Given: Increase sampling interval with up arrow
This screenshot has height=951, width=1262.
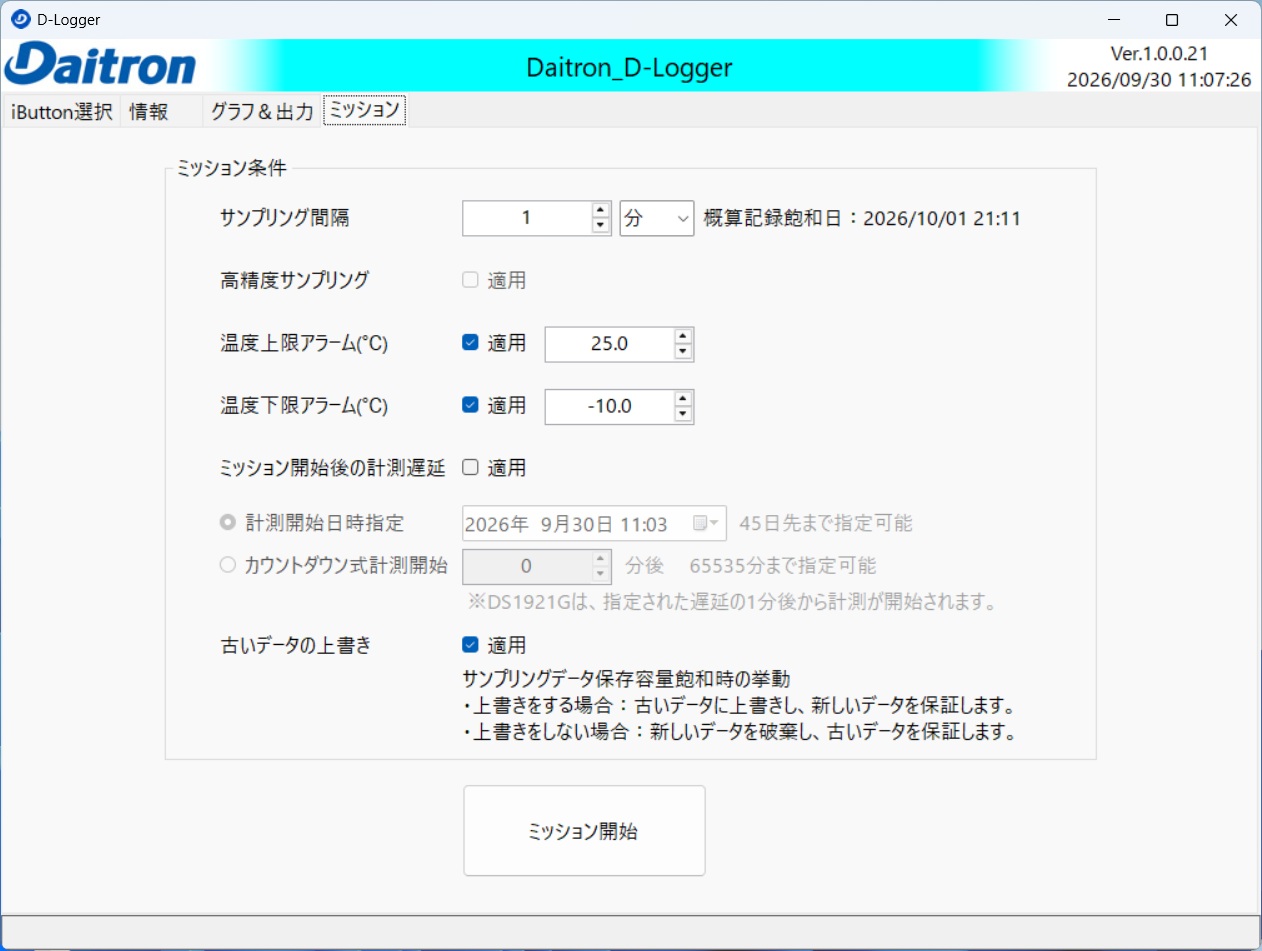Looking at the screenshot, I should (x=601, y=210).
